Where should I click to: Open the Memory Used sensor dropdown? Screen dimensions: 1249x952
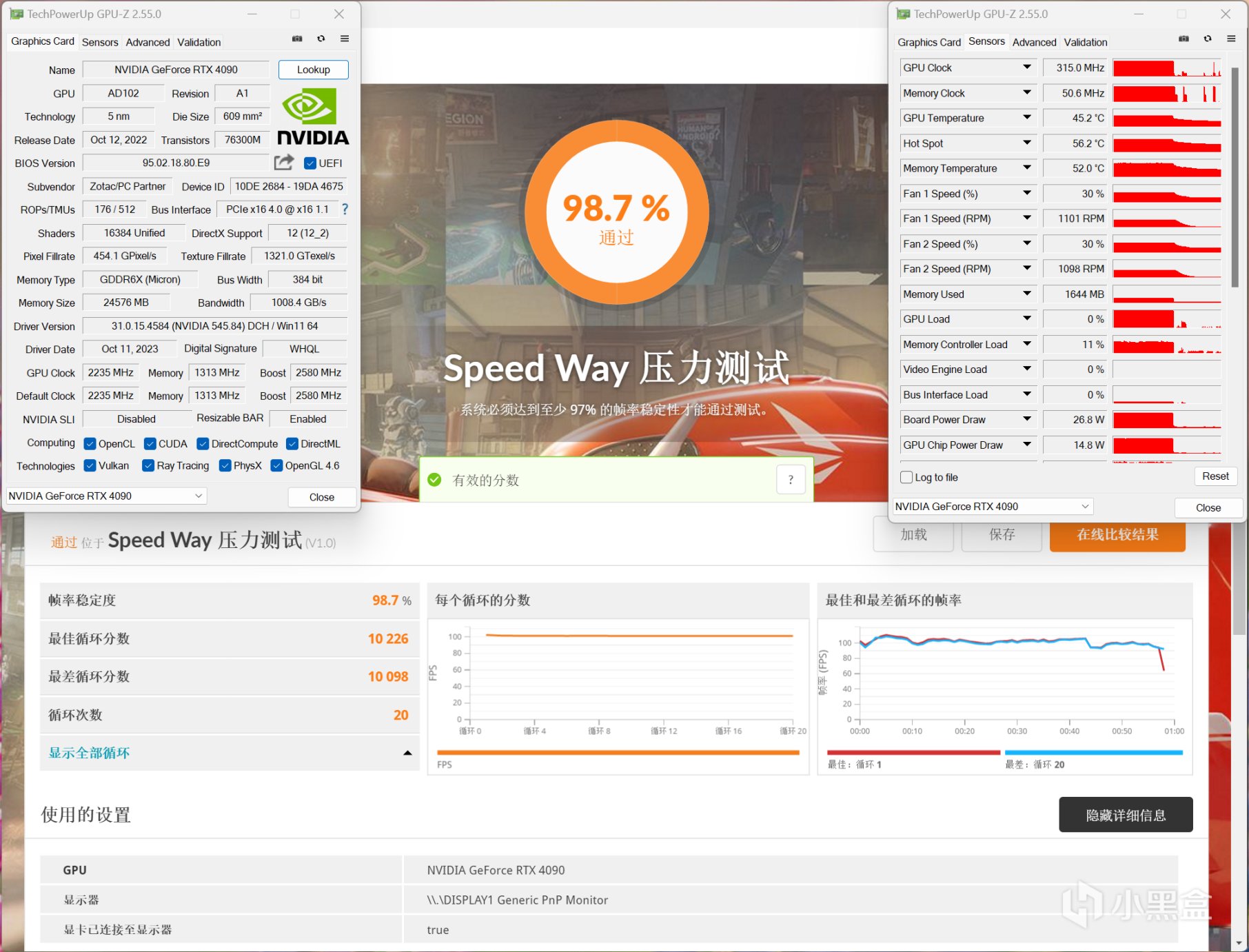click(x=1027, y=294)
